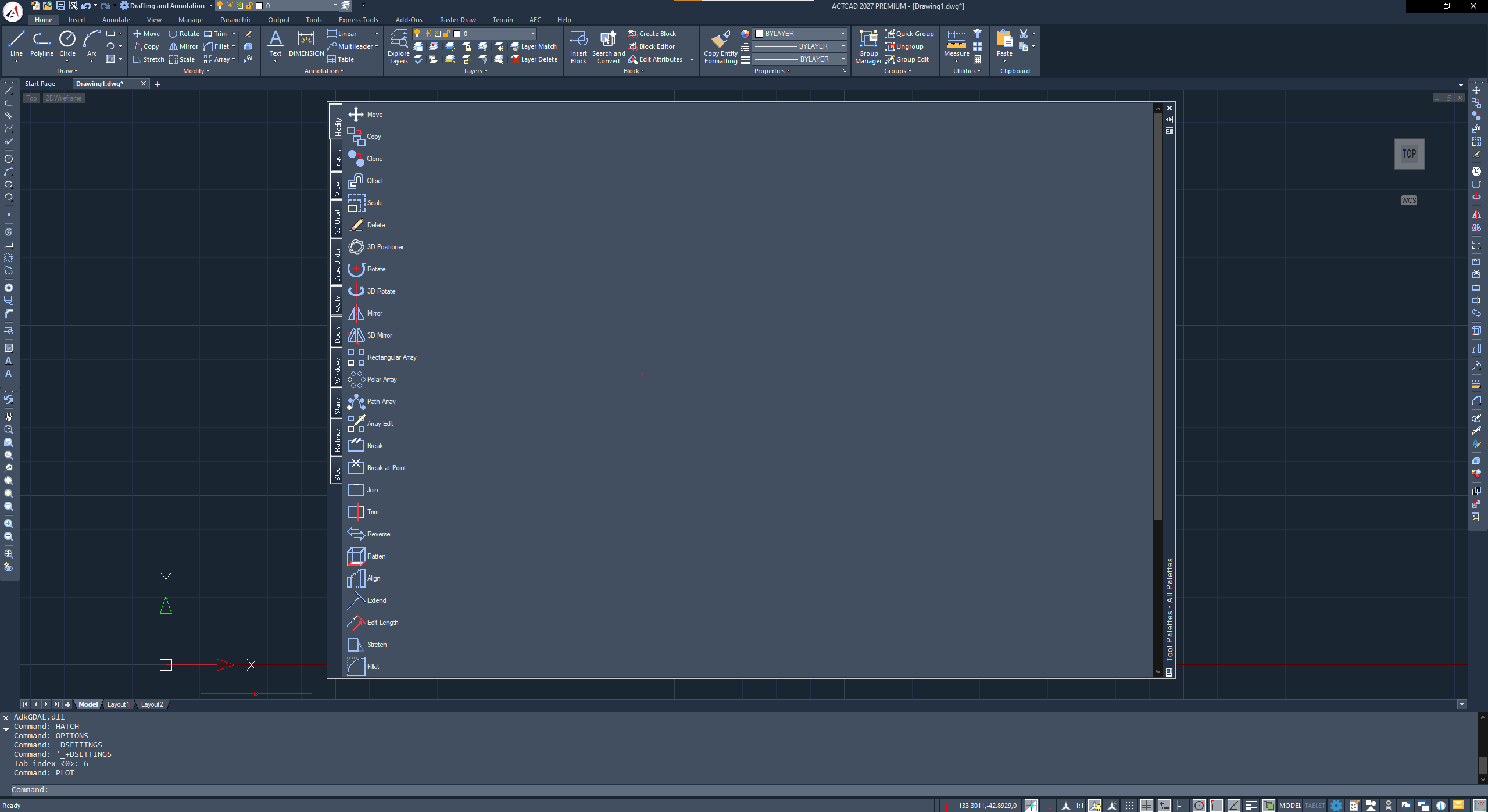Image resolution: width=1488 pixels, height=812 pixels.
Task: Toggle TABLET mode in status bar
Action: 1315,806
